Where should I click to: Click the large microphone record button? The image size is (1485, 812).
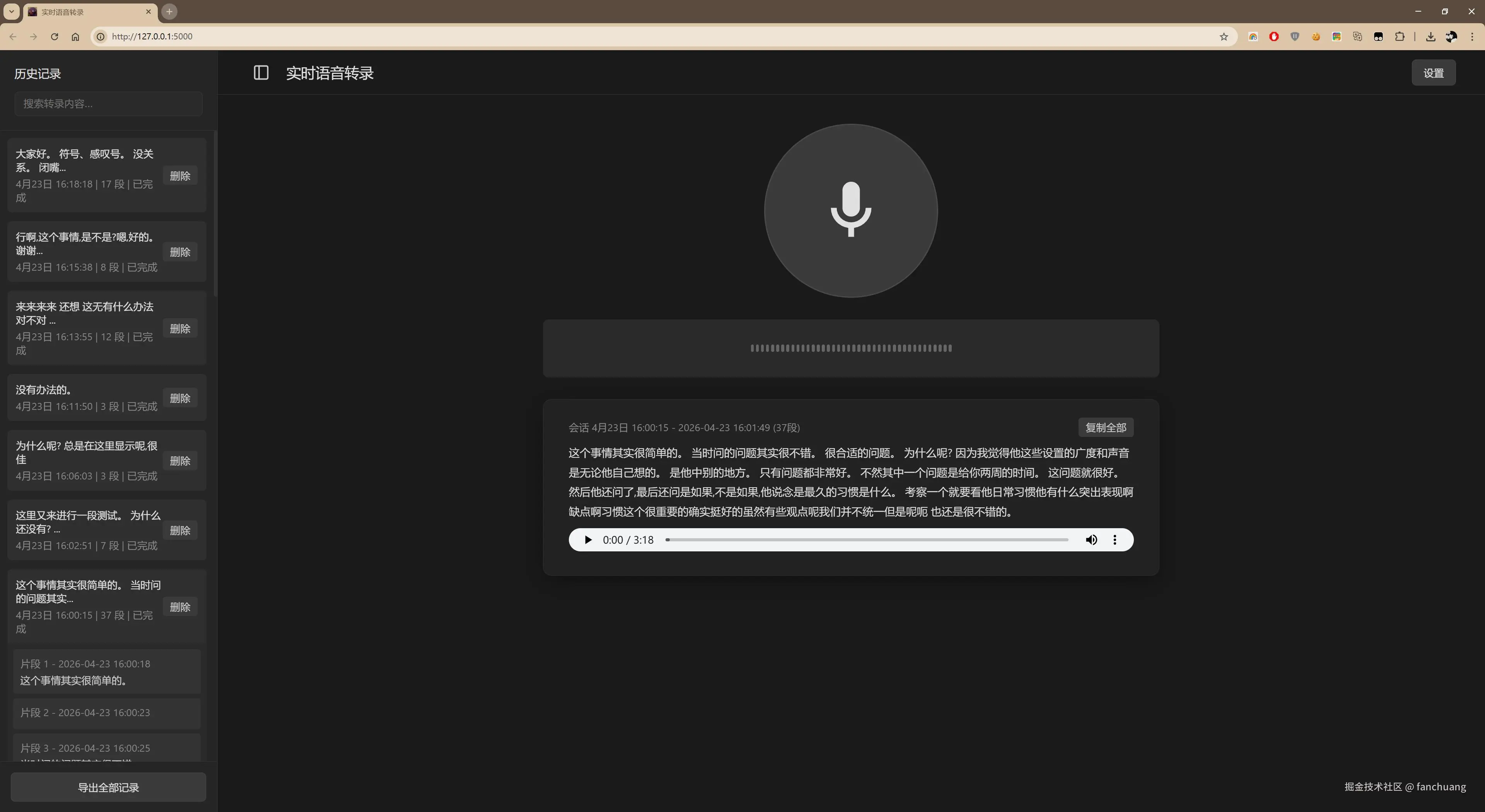click(850, 210)
